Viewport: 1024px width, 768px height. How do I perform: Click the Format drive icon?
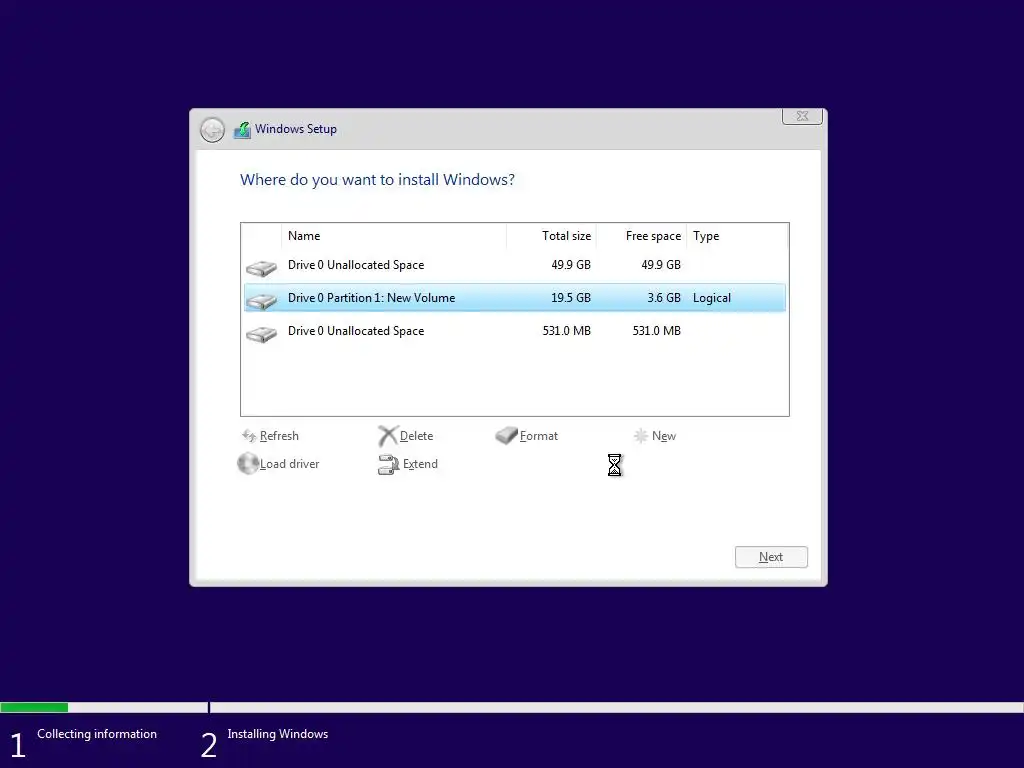coord(506,436)
